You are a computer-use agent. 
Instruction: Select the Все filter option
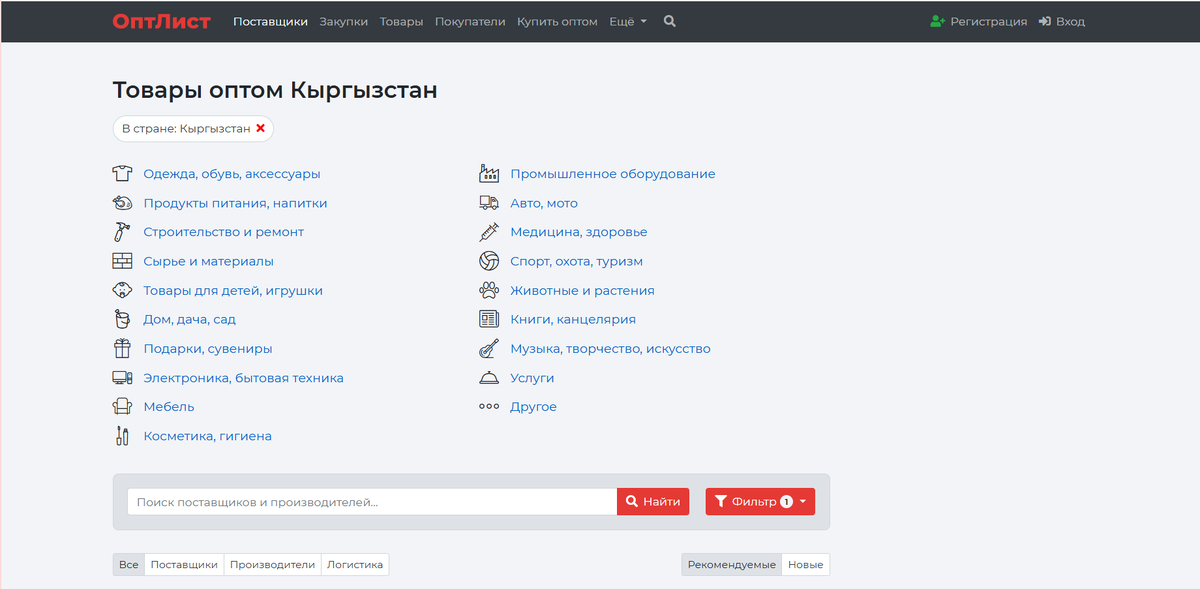click(x=129, y=565)
